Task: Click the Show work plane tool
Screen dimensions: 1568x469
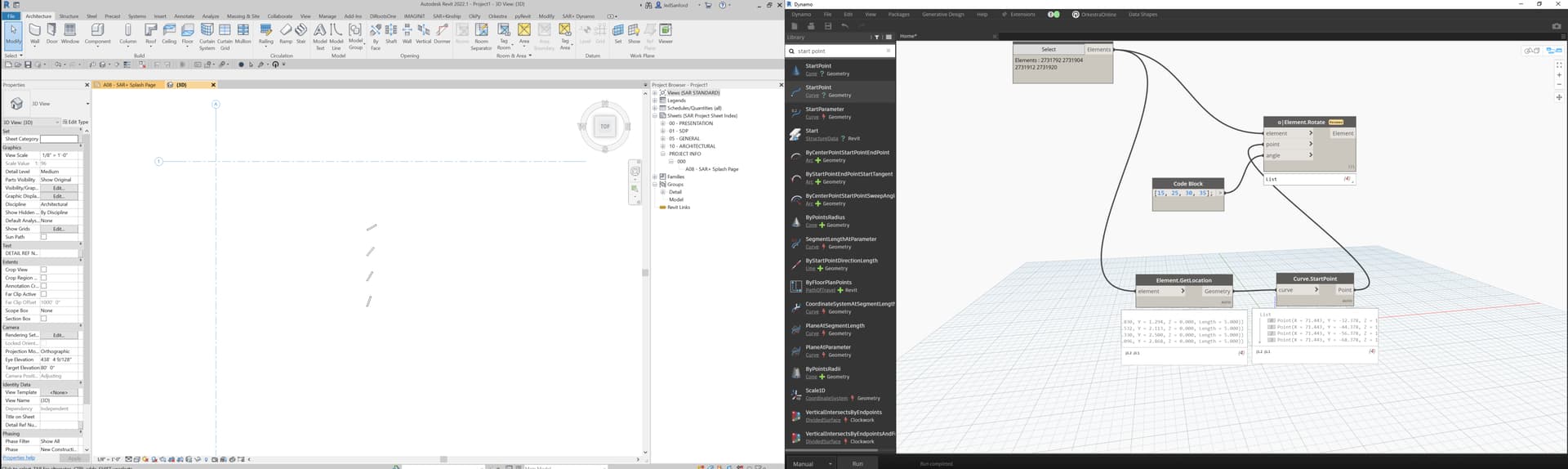Action: coord(634,33)
